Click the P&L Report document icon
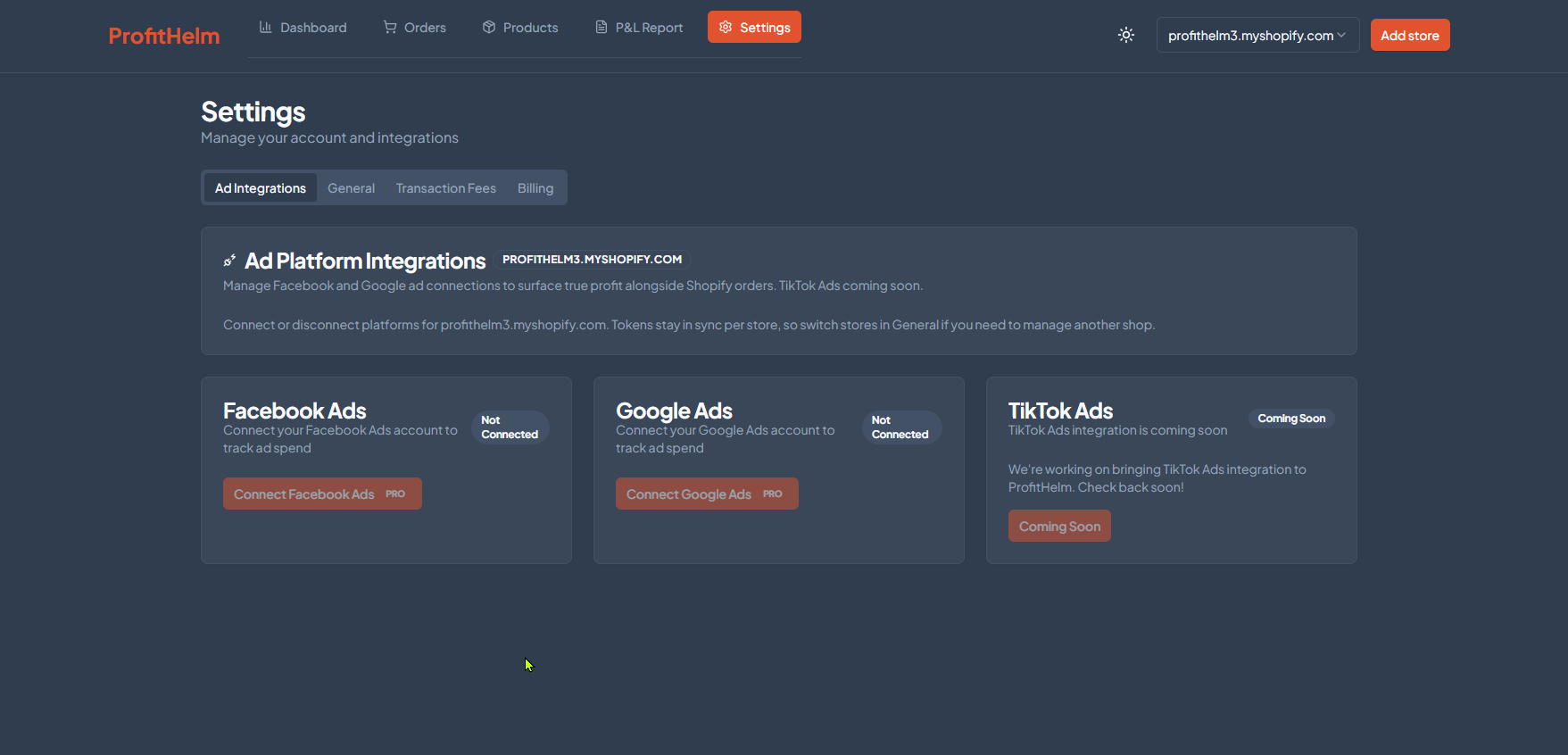 point(601,27)
